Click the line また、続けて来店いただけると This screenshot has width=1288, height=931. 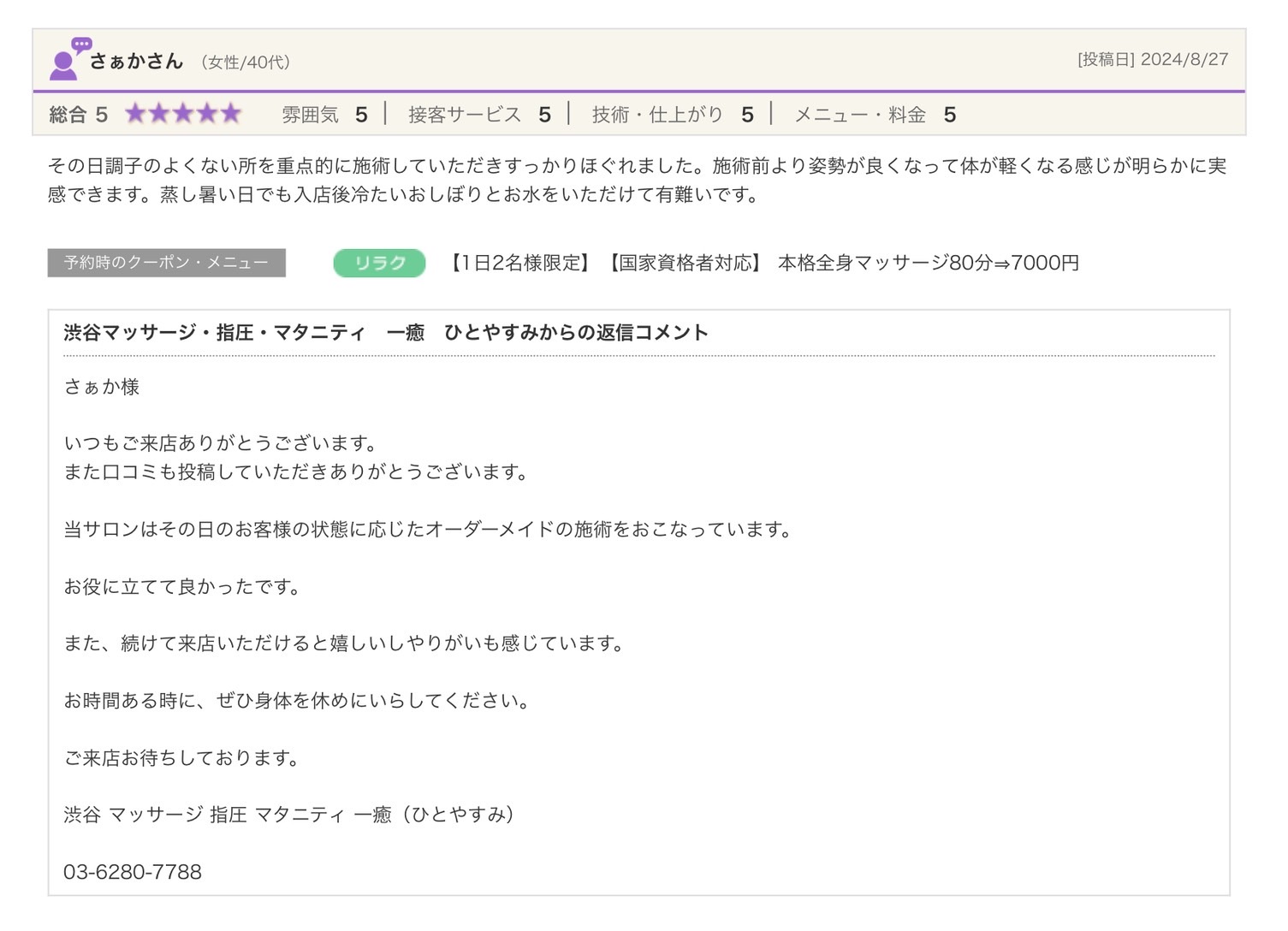click(345, 643)
